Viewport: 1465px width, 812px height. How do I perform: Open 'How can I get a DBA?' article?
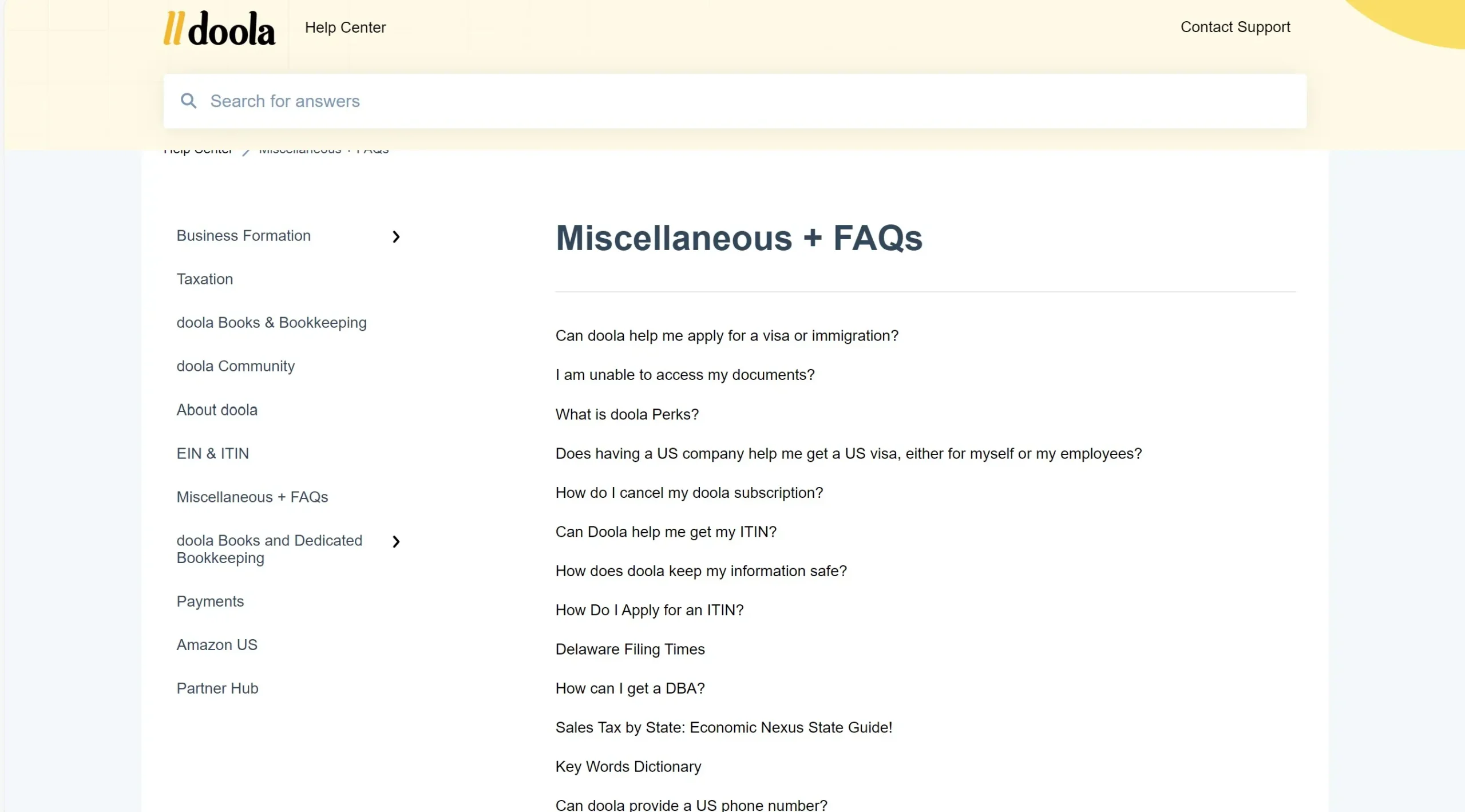629,688
